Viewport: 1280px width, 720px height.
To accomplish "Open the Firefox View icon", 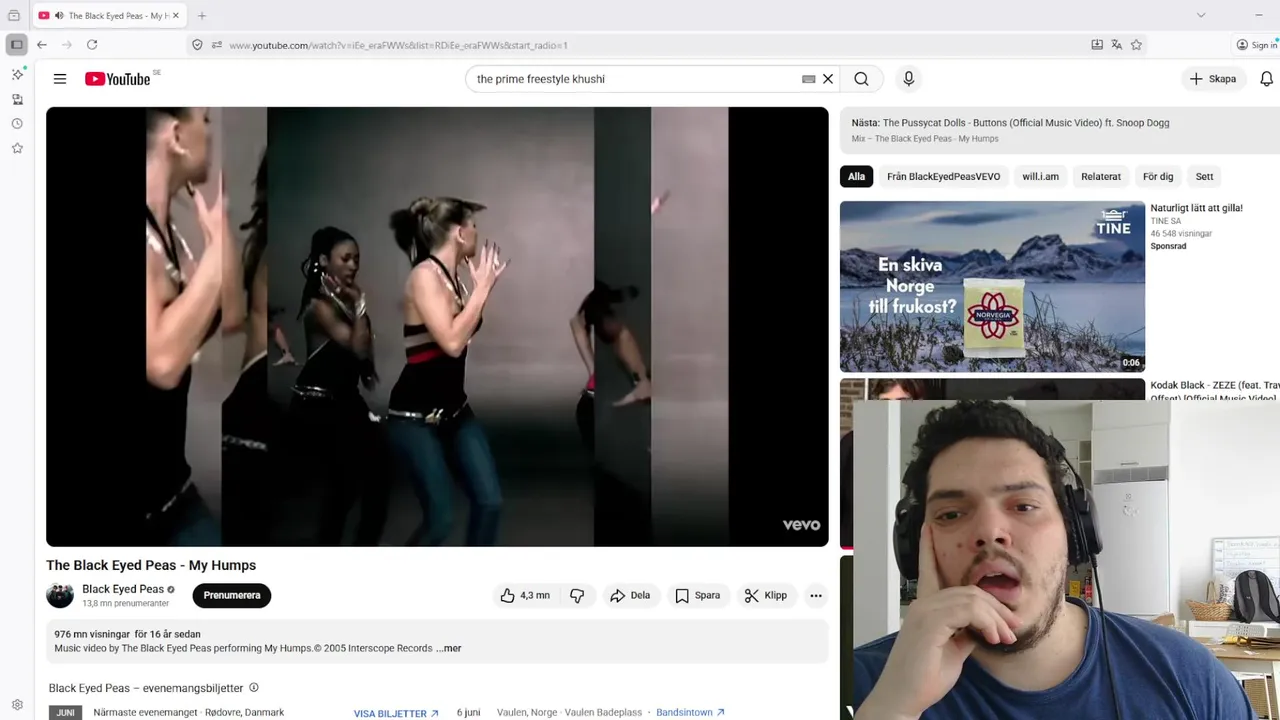I will [x=14, y=16].
